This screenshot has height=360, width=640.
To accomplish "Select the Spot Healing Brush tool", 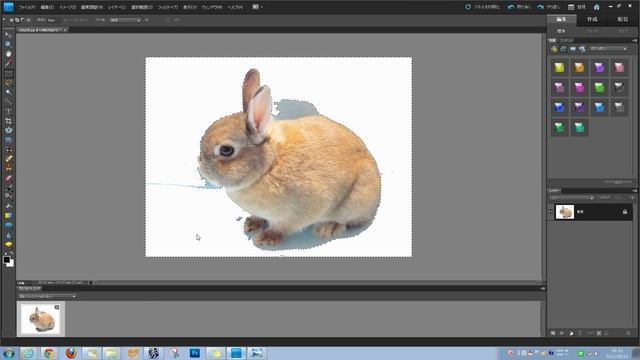I will (8, 159).
